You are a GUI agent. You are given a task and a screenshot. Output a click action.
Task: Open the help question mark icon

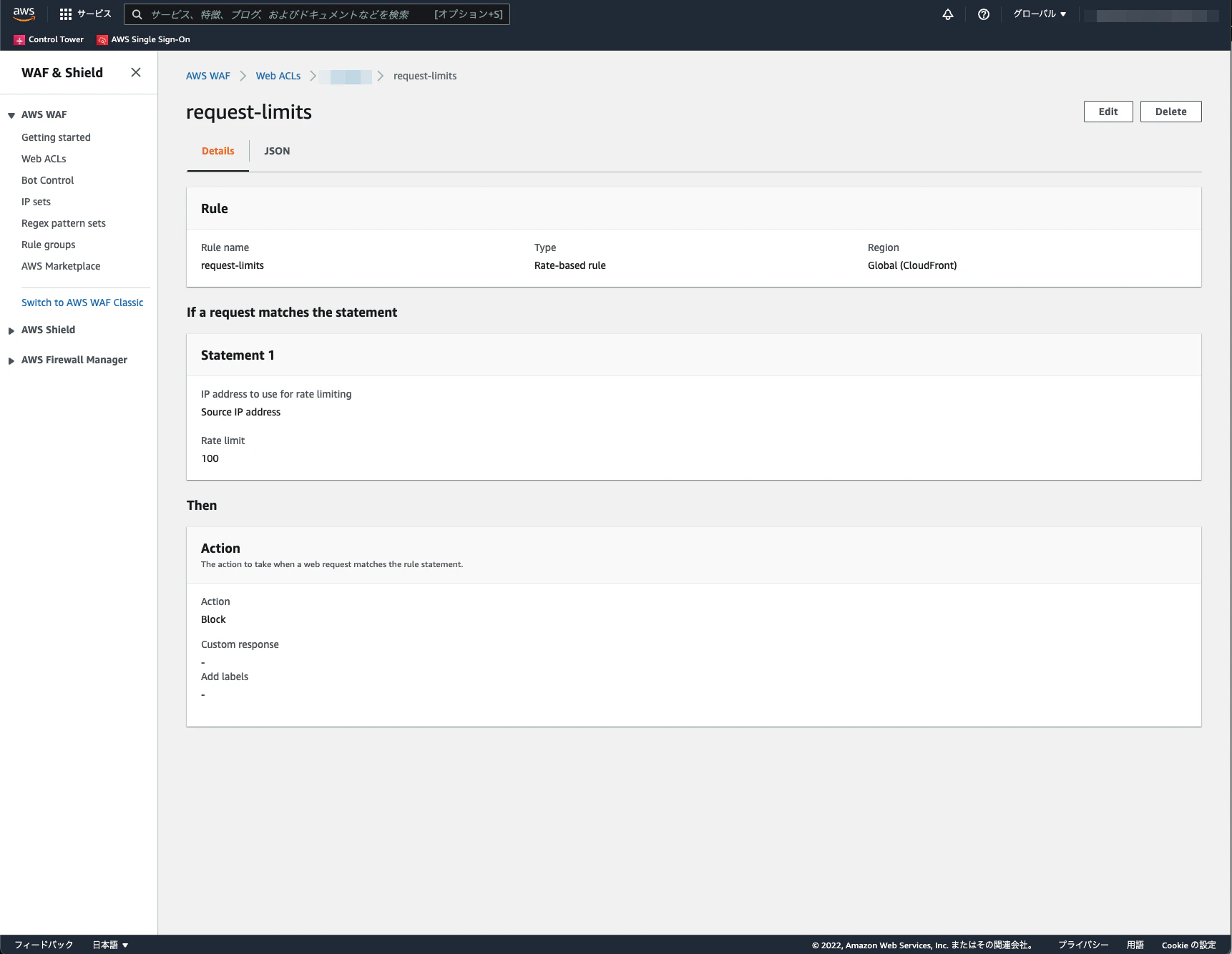click(x=984, y=14)
